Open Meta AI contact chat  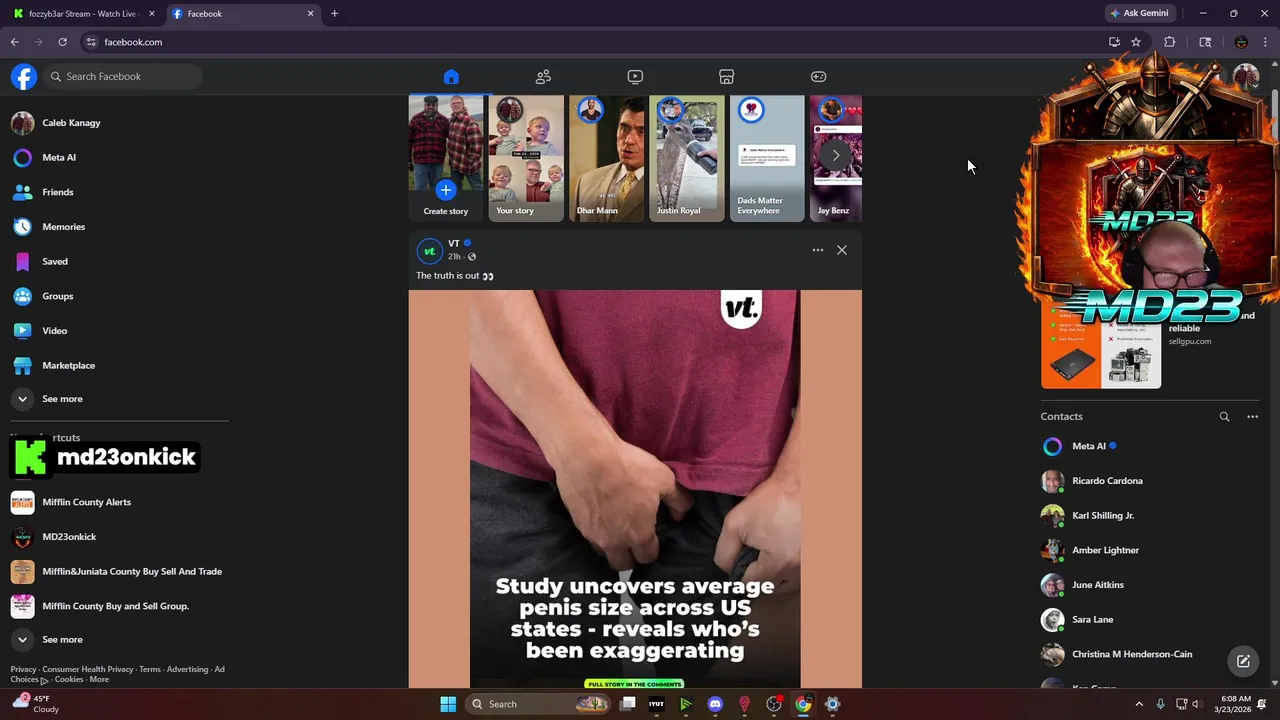point(1150,446)
